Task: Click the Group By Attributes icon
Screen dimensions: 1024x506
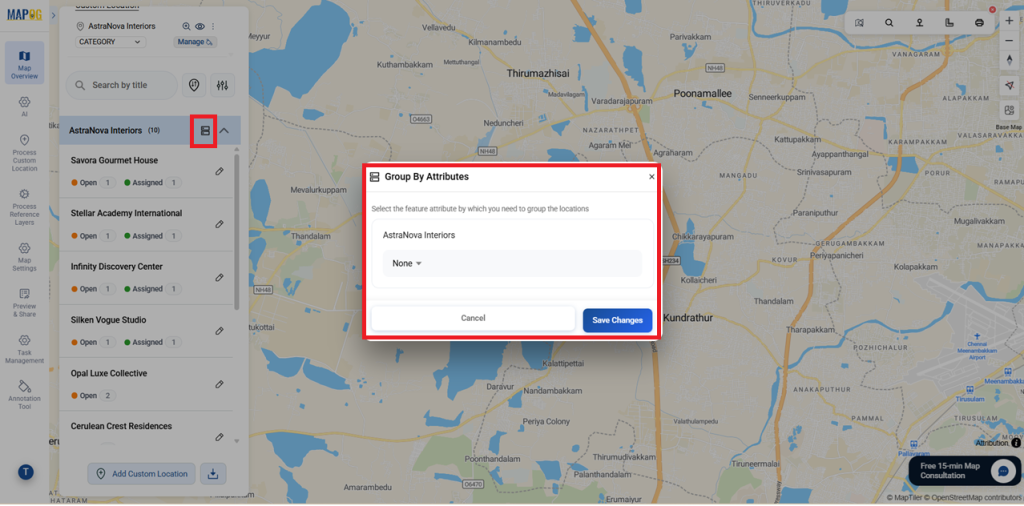Action: tap(205, 131)
